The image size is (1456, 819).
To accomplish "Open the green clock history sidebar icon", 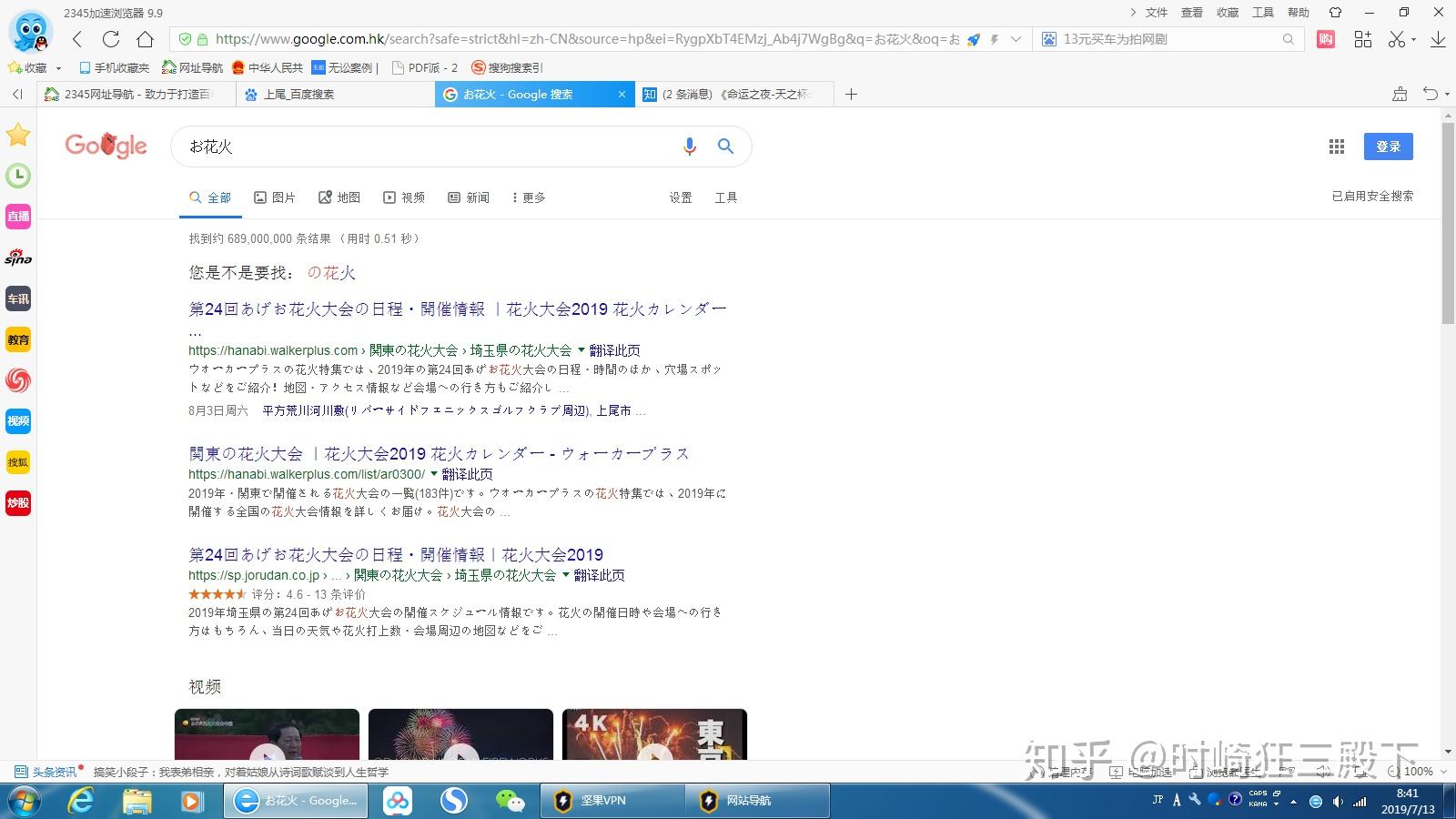I will (18, 176).
